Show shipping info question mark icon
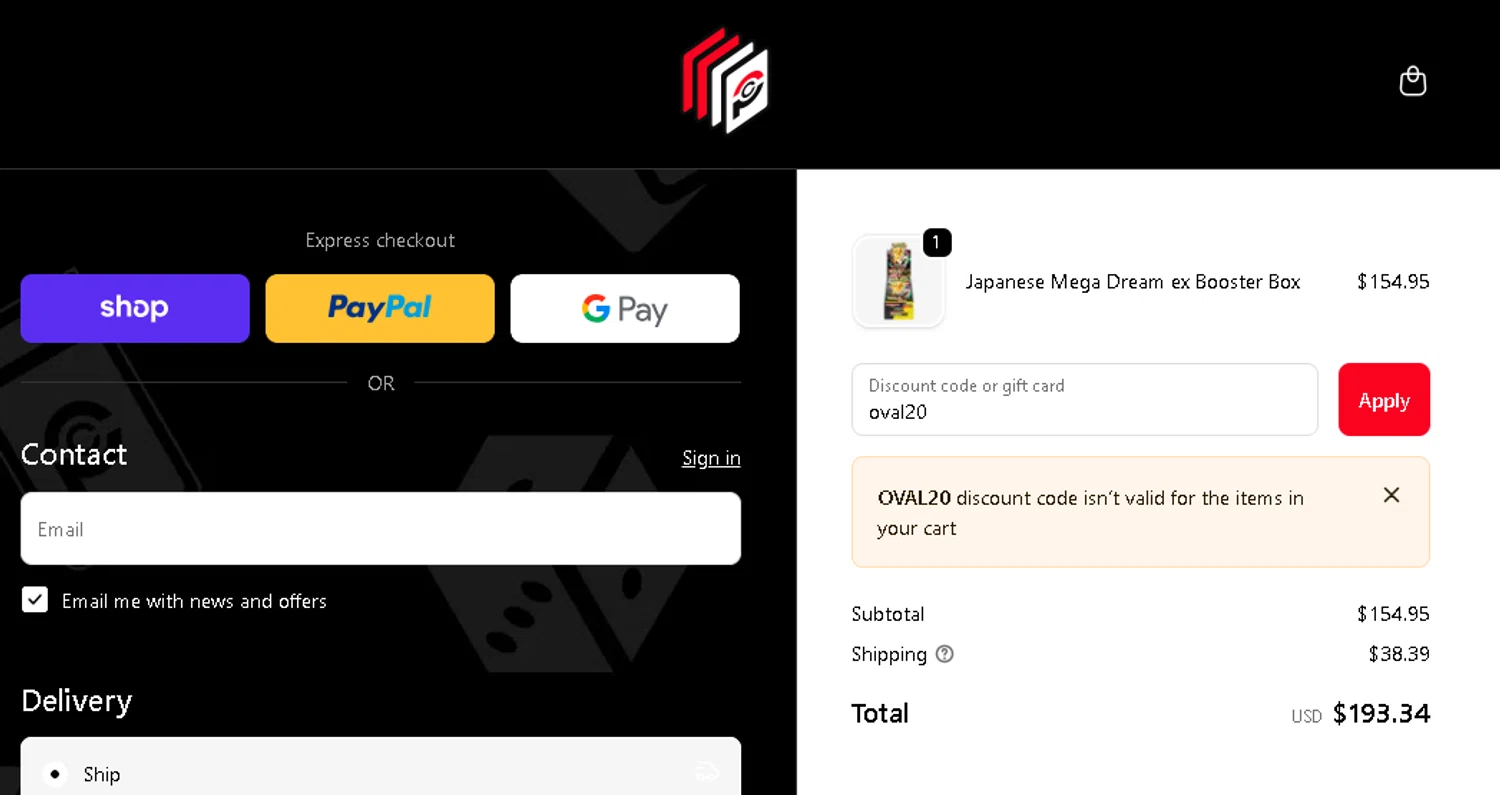The image size is (1500, 795). click(x=944, y=654)
